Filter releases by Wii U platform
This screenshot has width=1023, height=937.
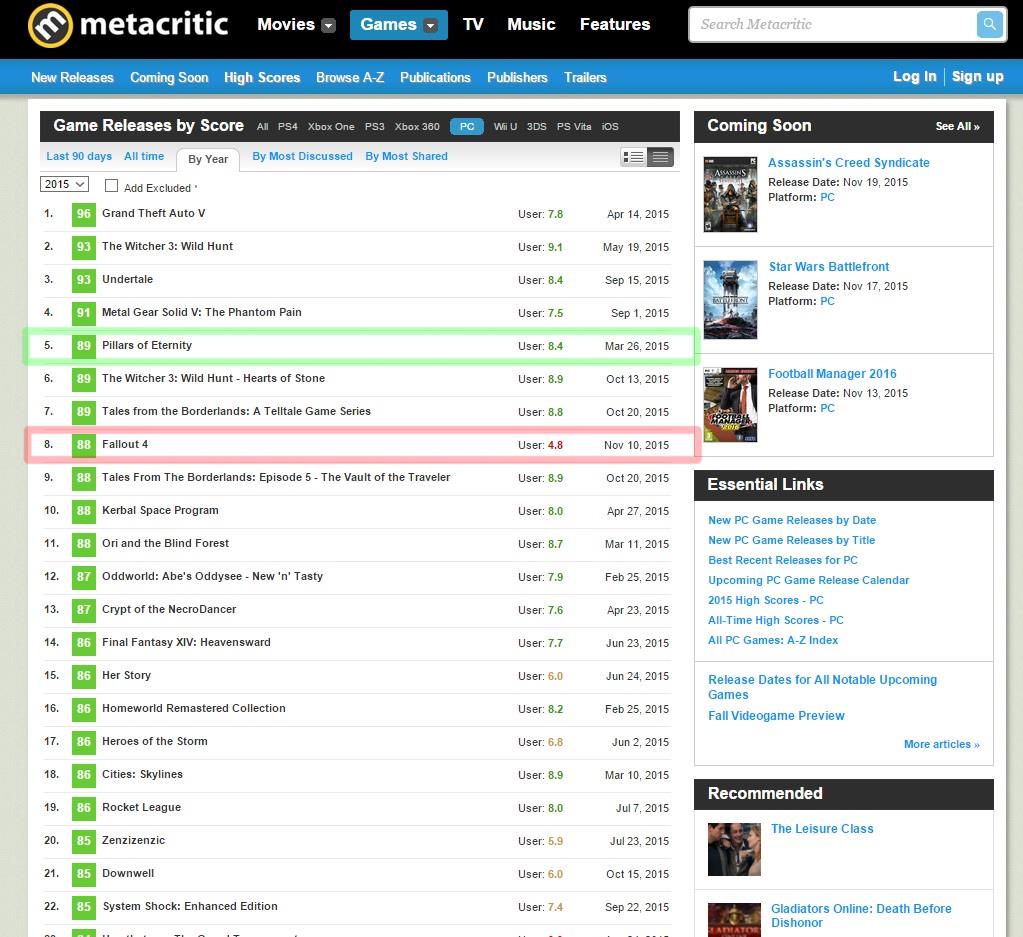(x=506, y=127)
